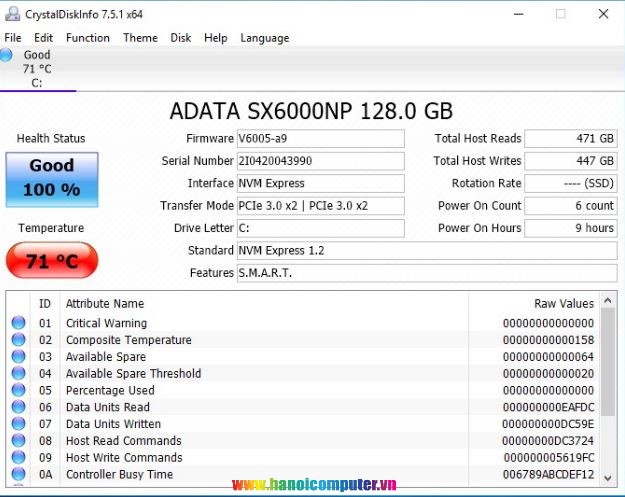Click the Standard field NVM Express 1.2
The height and width of the screenshot is (497, 625).
[427, 250]
